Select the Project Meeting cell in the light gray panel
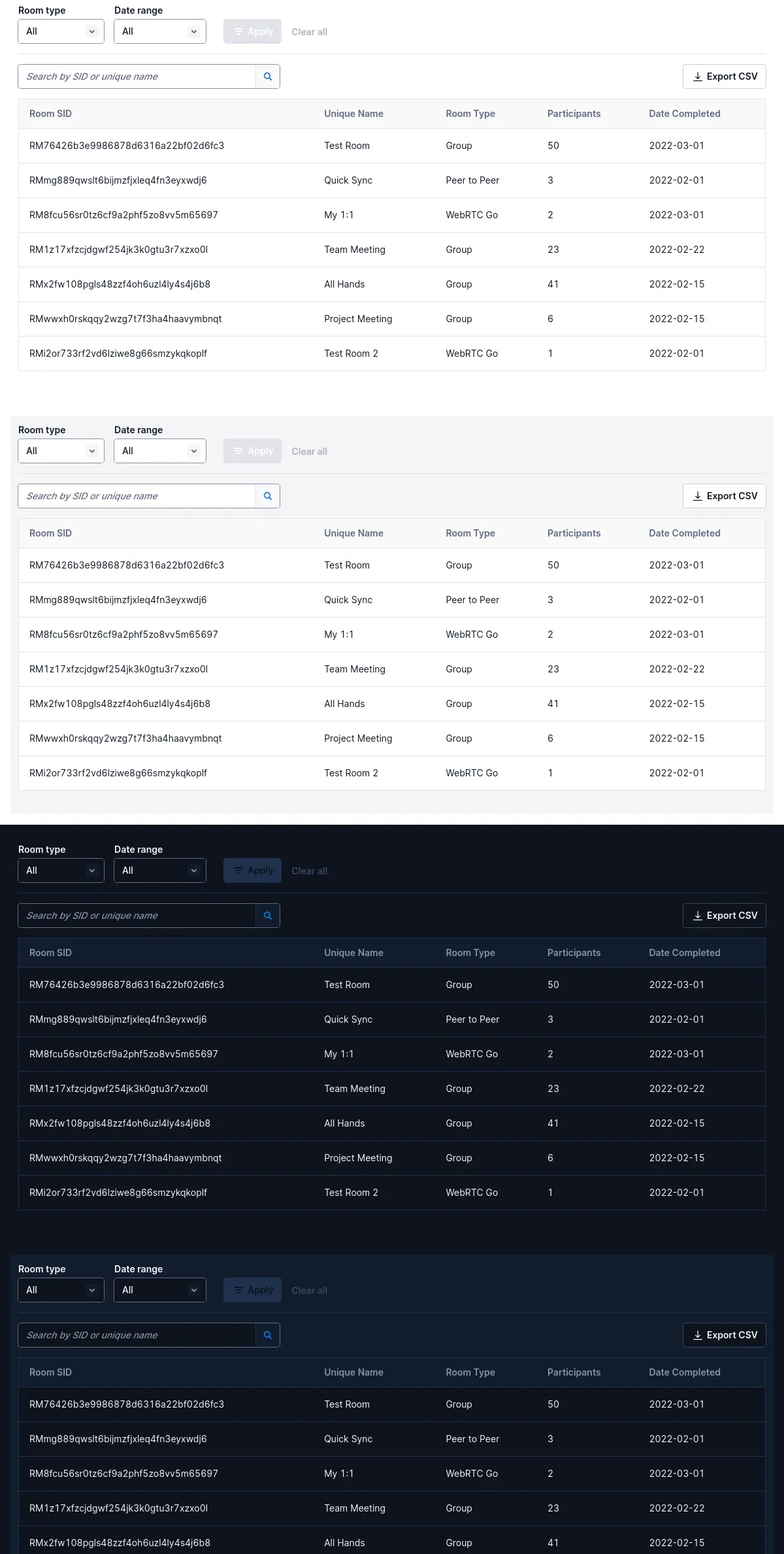Screen dimensions: 784x1554 coord(358,738)
